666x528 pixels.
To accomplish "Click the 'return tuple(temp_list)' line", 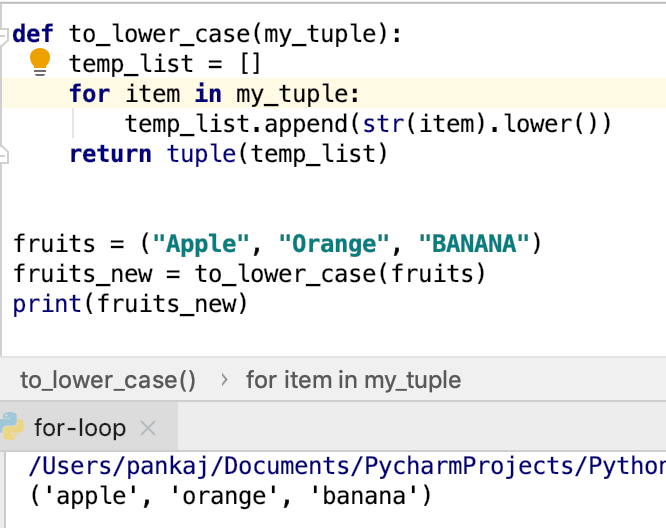I will 229,154.
